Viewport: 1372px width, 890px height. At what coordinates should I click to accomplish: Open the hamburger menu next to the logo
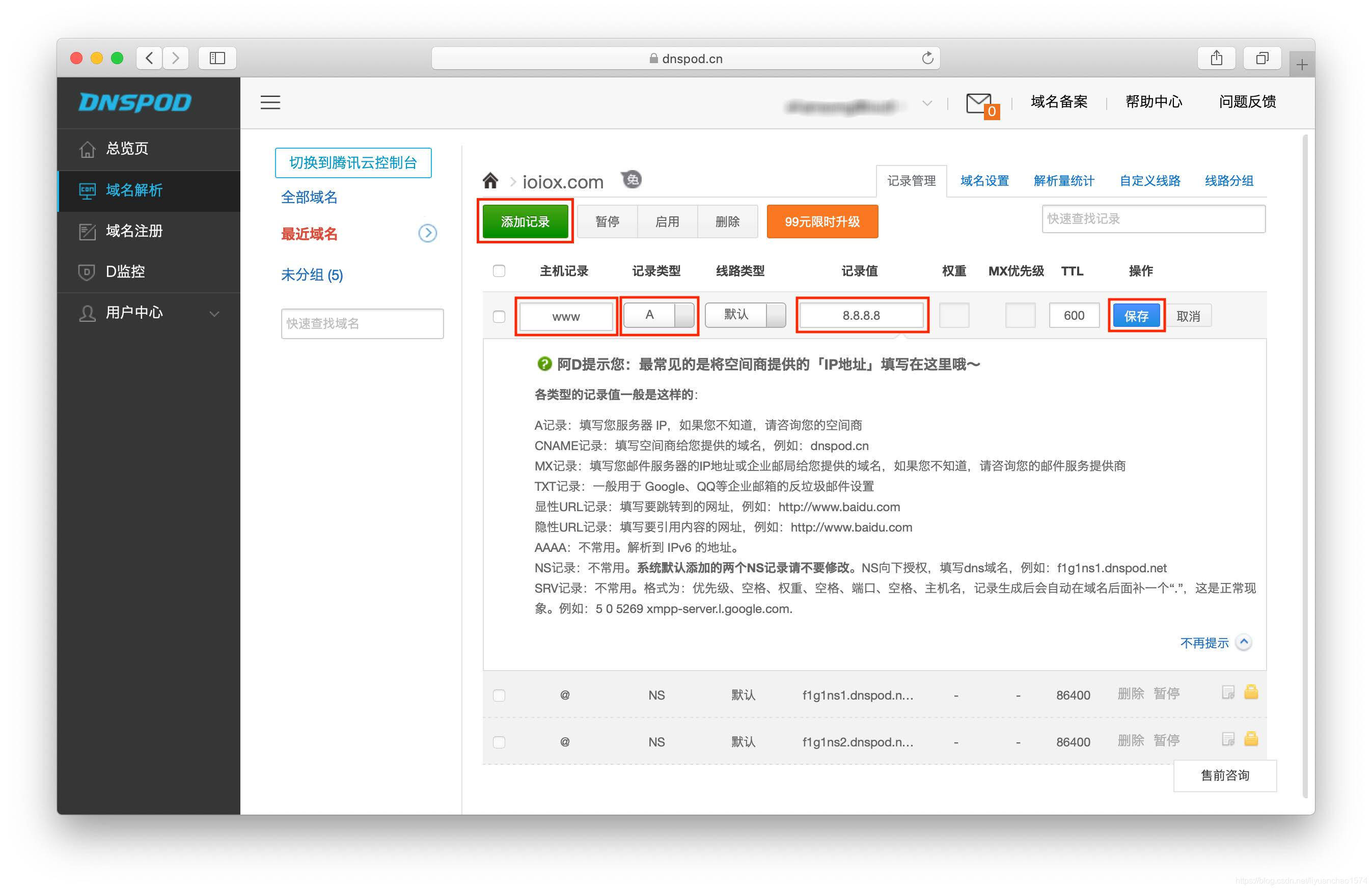point(270,103)
